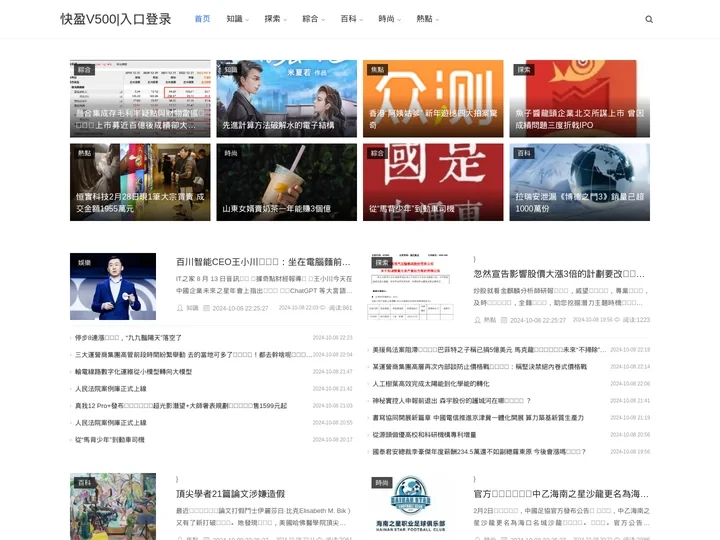Open the 恒實科技2月28日 card

[140, 182]
